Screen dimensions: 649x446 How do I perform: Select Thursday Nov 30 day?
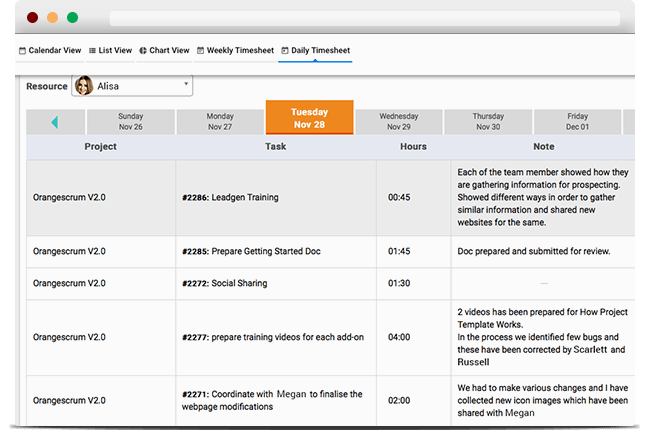pos(488,122)
